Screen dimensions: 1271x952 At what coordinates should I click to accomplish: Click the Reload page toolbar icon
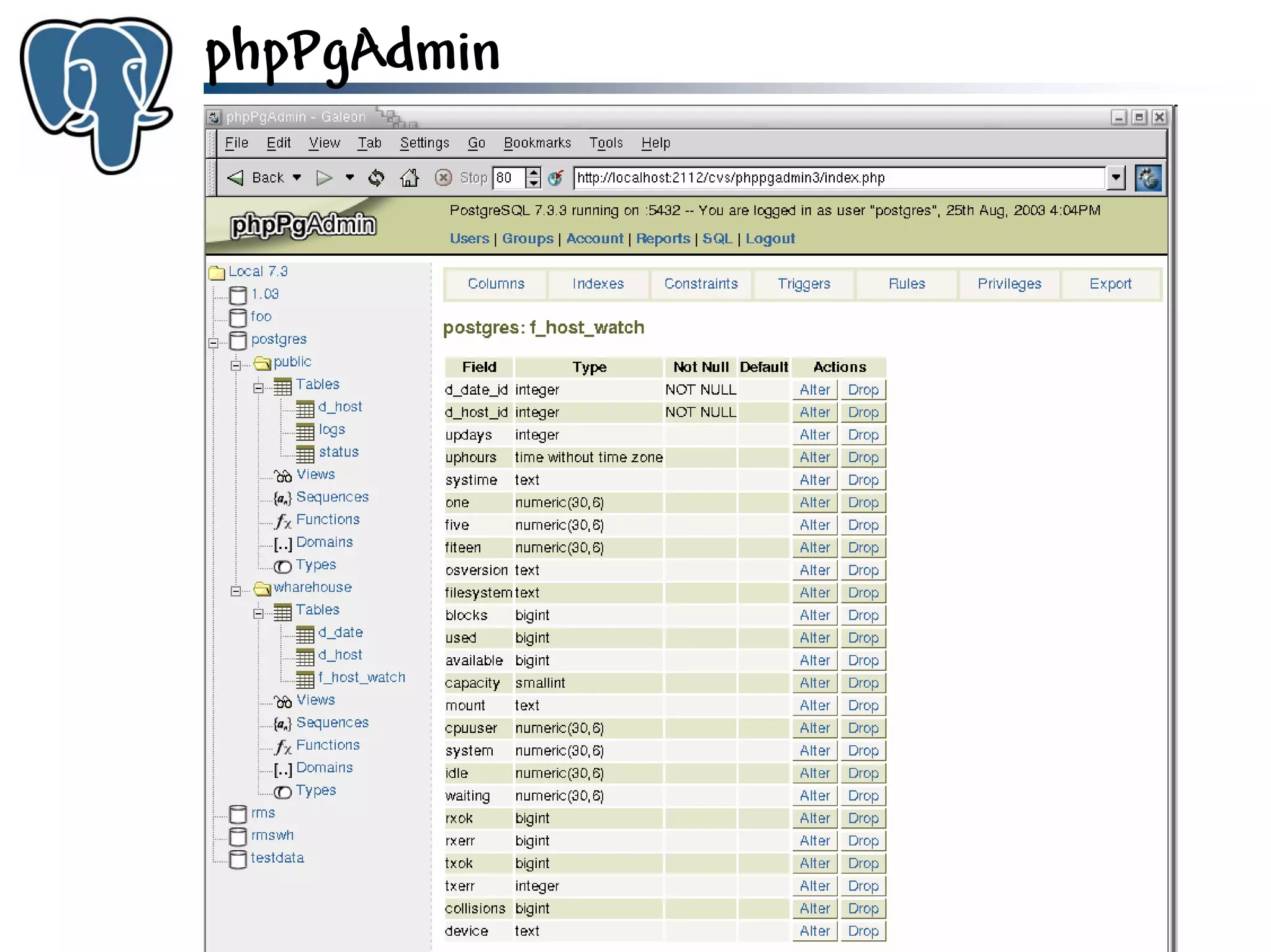[376, 178]
